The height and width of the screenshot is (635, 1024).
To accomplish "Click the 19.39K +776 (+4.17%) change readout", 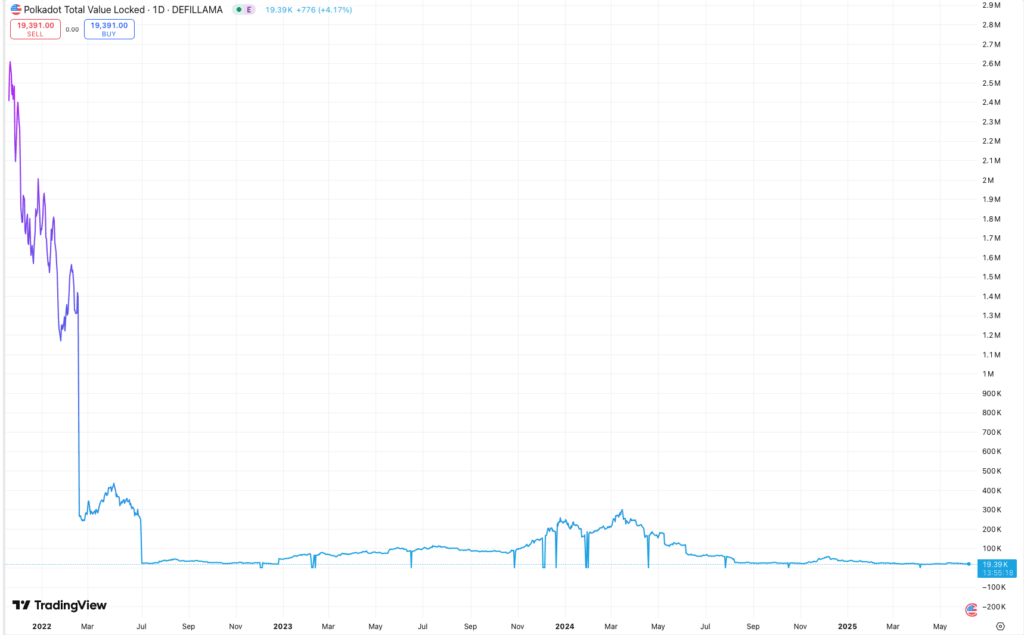I will [308, 10].
